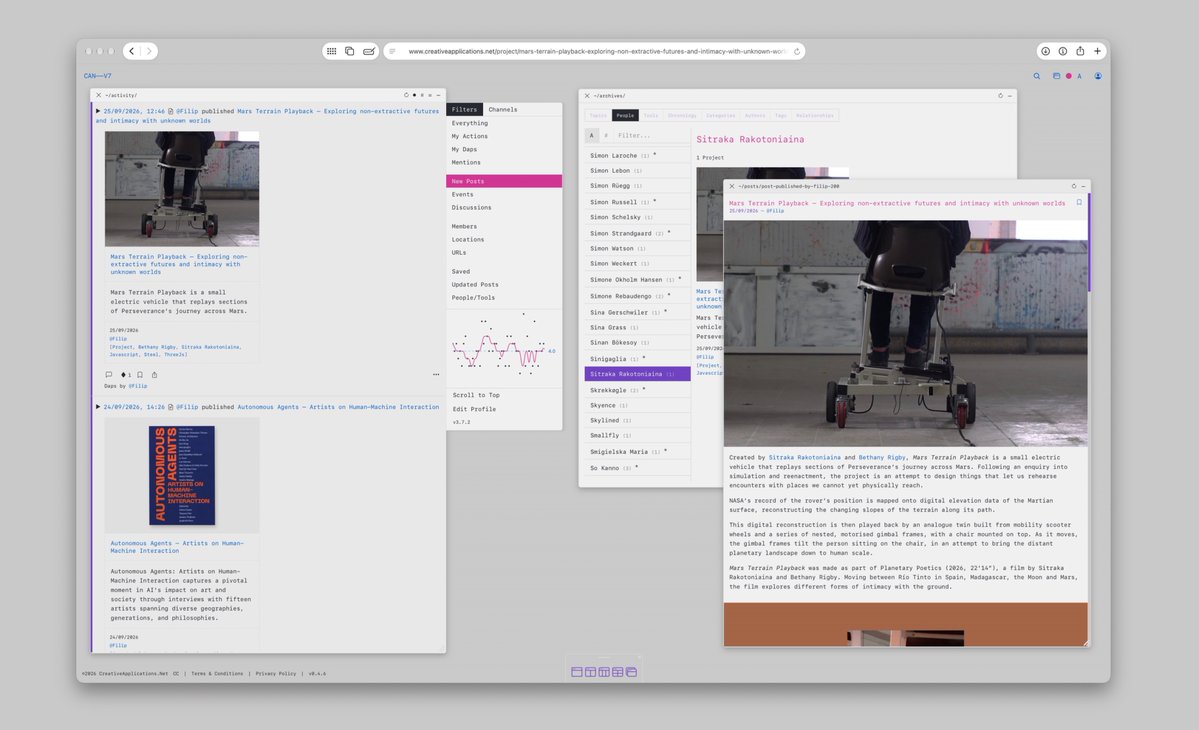The width and height of the screenshot is (1199, 730).
Task: Open the Autonomous Agents book cover thumbnail
Action: click(x=182, y=475)
